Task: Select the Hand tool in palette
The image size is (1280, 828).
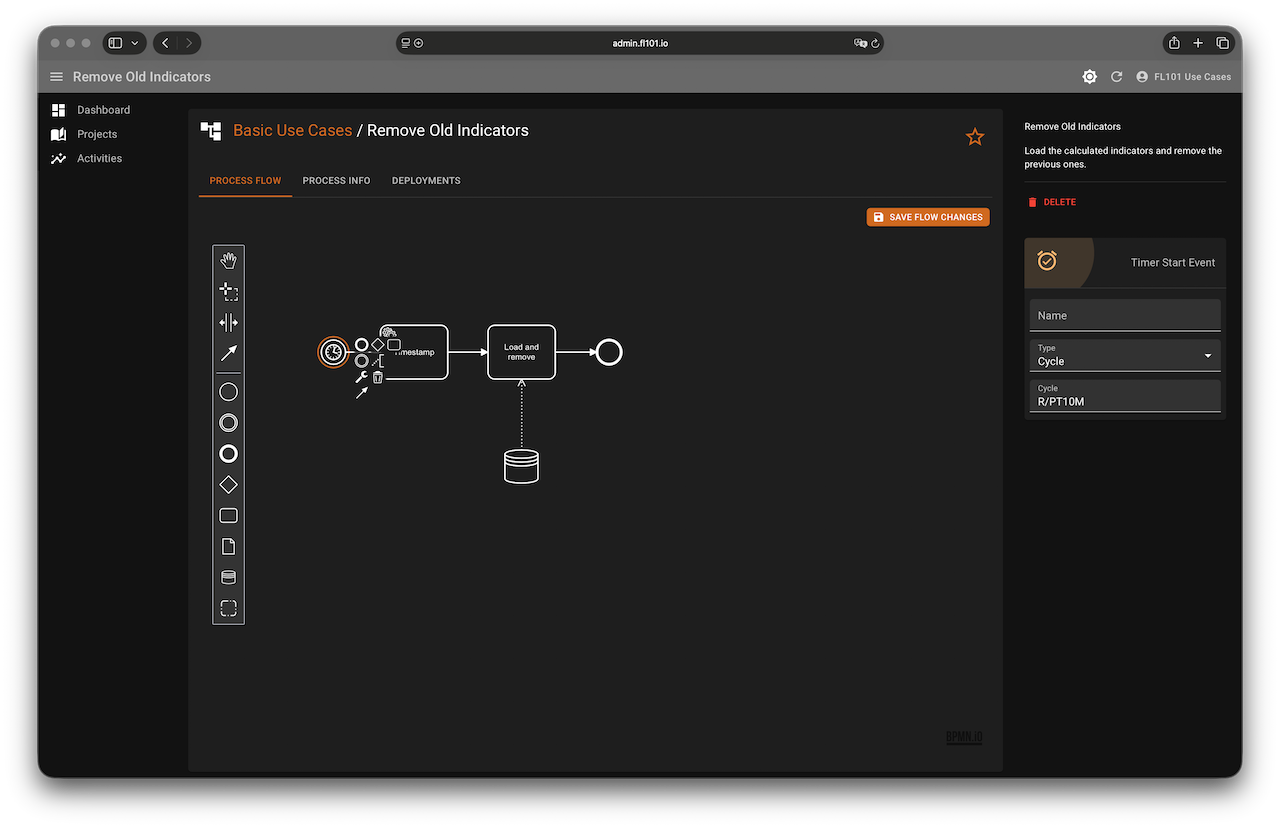Action: [228, 261]
